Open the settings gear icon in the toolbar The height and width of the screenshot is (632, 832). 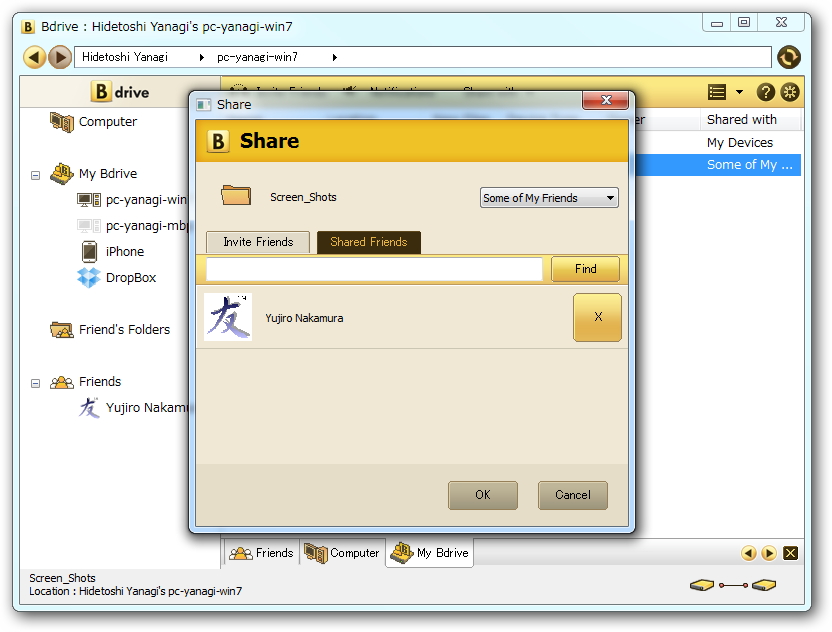coord(790,92)
